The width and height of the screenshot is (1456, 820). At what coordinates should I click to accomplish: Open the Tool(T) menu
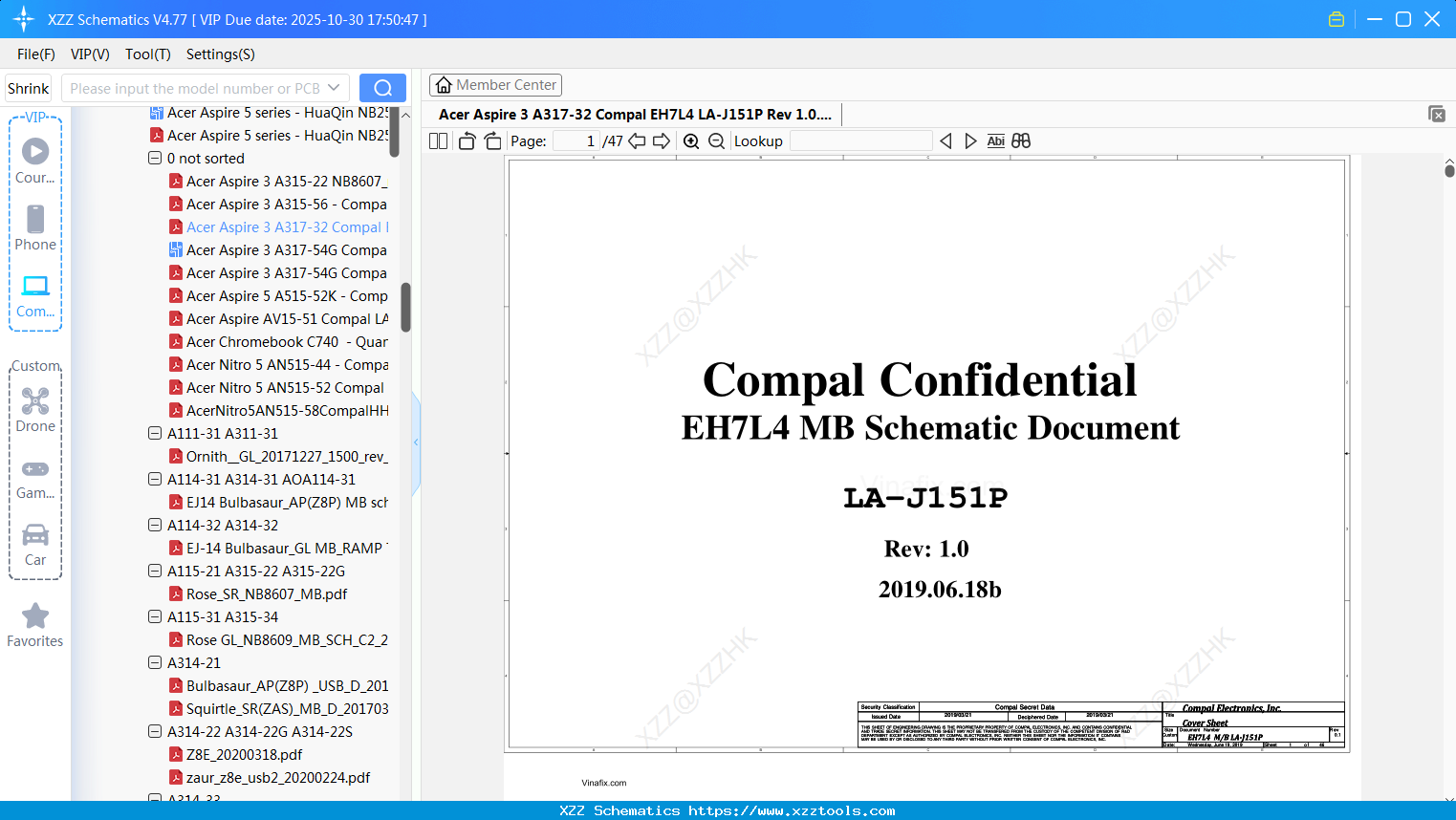148,54
